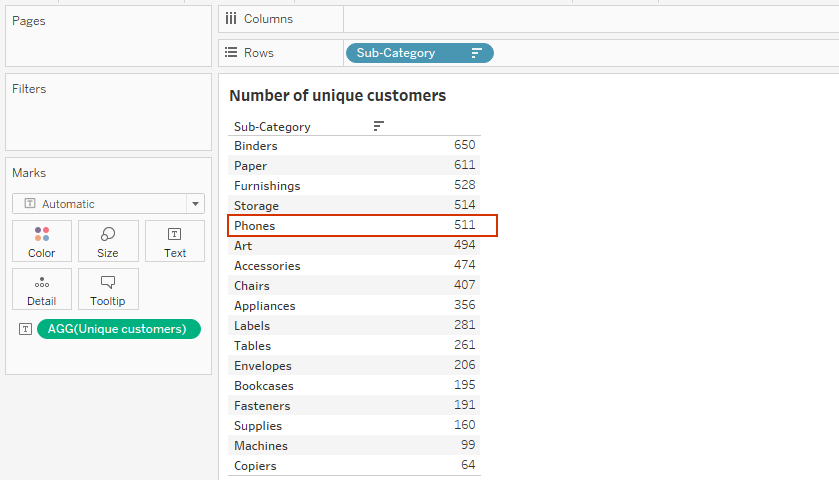Click the Tooltip marks card icon
839x480 pixels.
click(x=108, y=283)
